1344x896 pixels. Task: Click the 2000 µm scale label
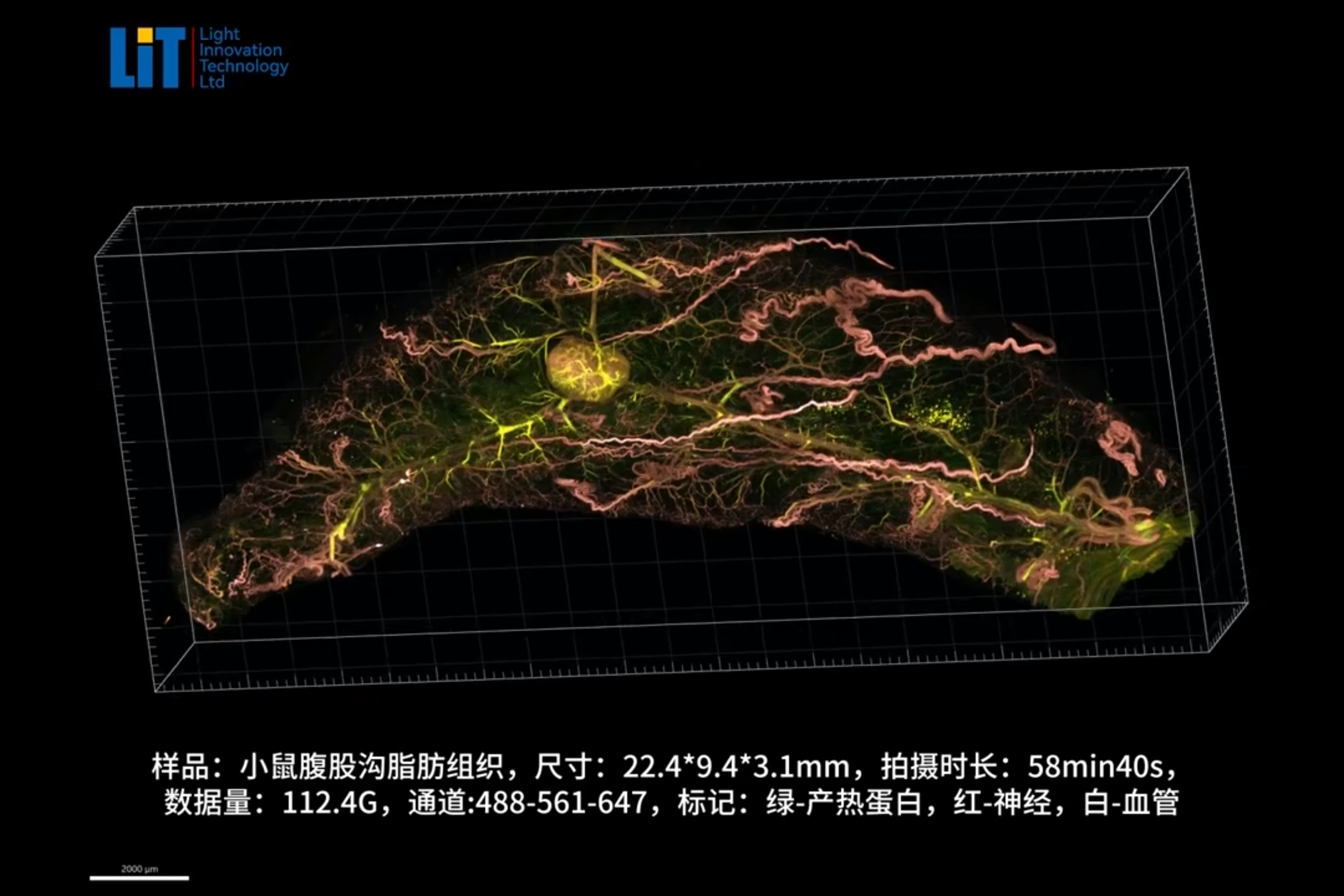point(139,868)
